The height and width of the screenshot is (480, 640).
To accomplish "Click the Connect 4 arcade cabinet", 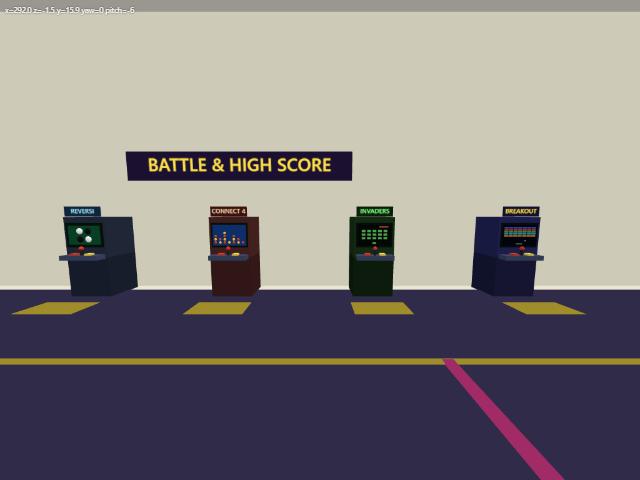I will pyautogui.click(x=233, y=251).
